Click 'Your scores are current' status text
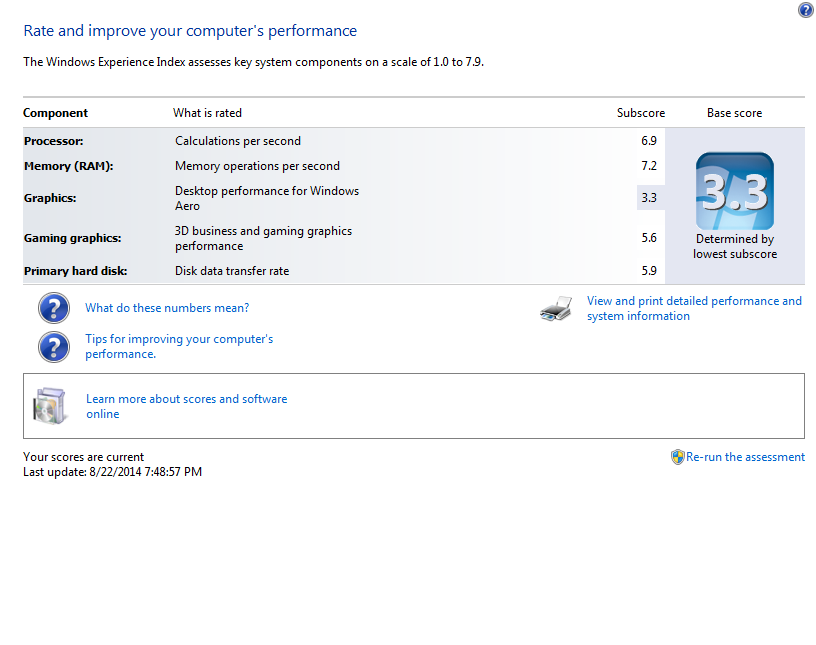 83,457
